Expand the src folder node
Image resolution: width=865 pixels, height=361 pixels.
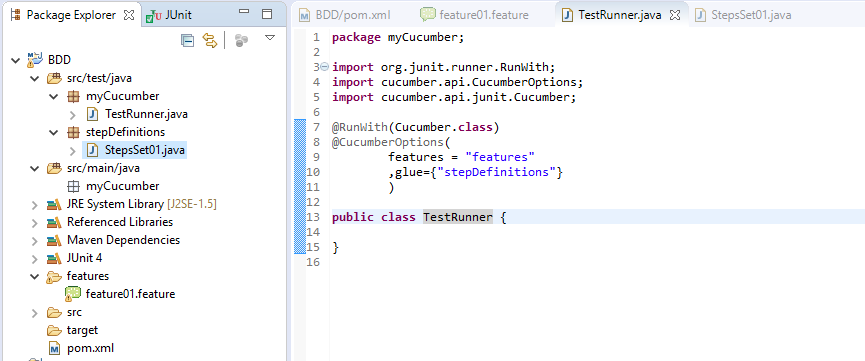click(35, 313)
